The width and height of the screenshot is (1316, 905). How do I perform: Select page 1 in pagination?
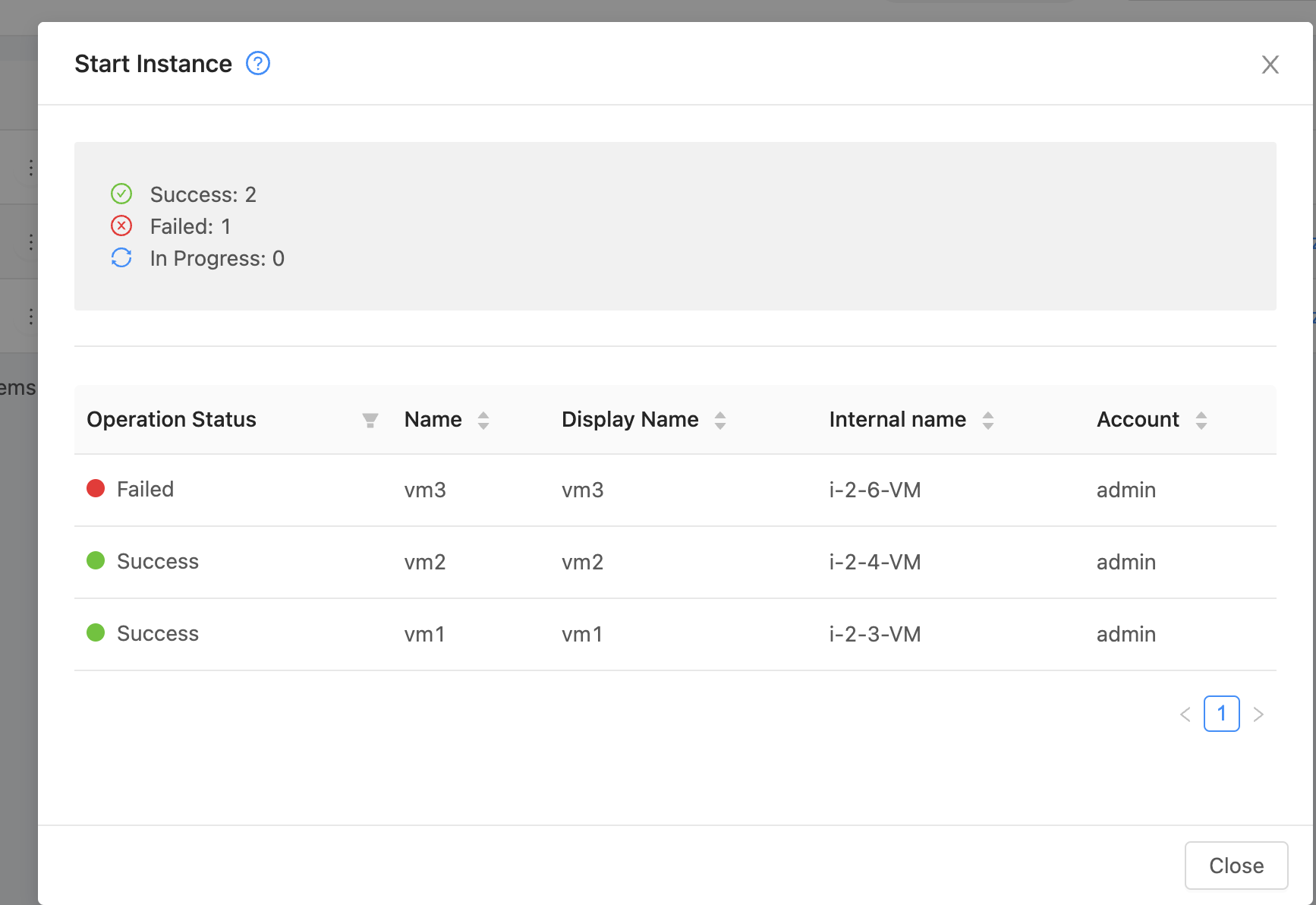[x=1222, y=714]
